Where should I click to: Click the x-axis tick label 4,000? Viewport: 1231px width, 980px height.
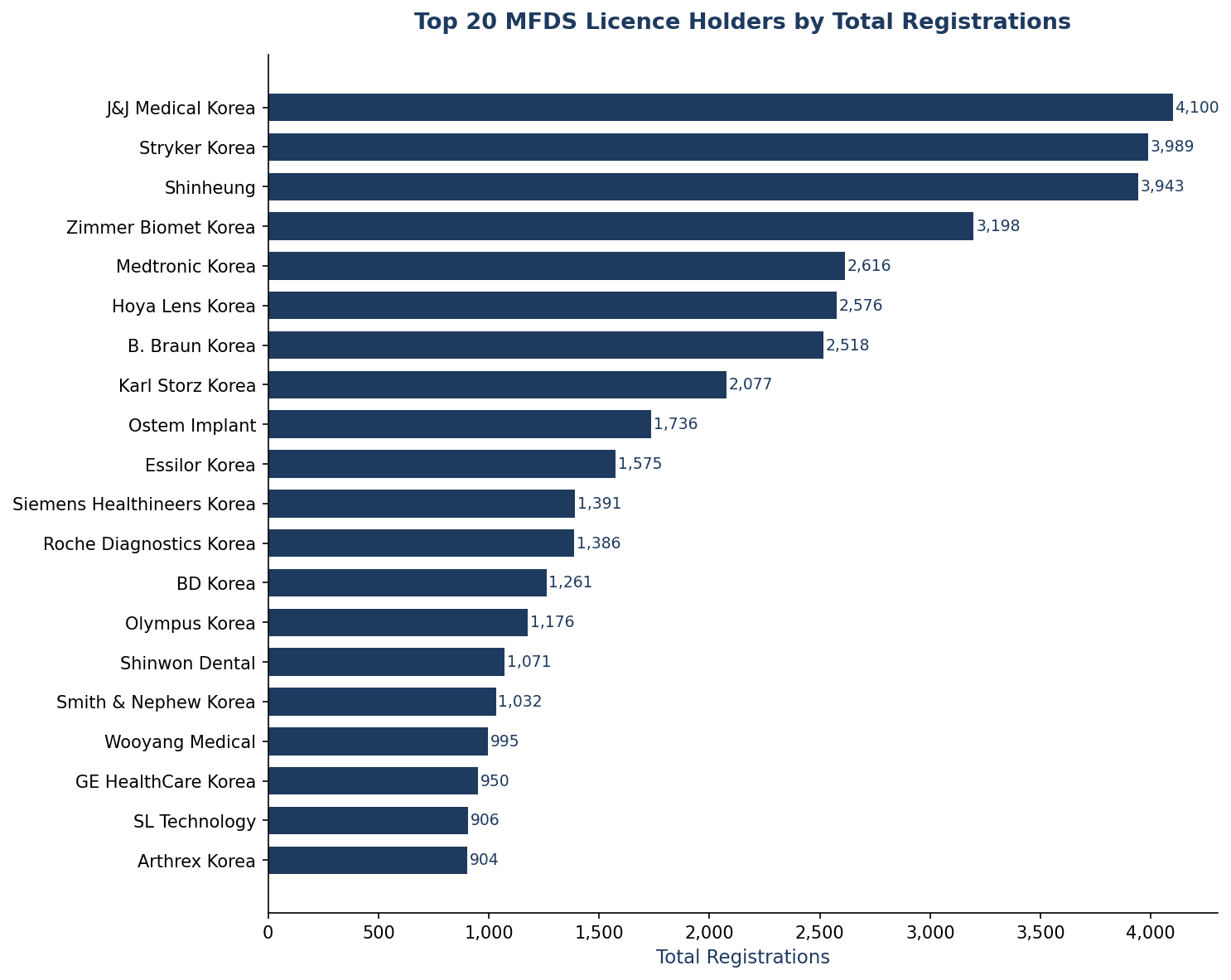point(1151,933)
